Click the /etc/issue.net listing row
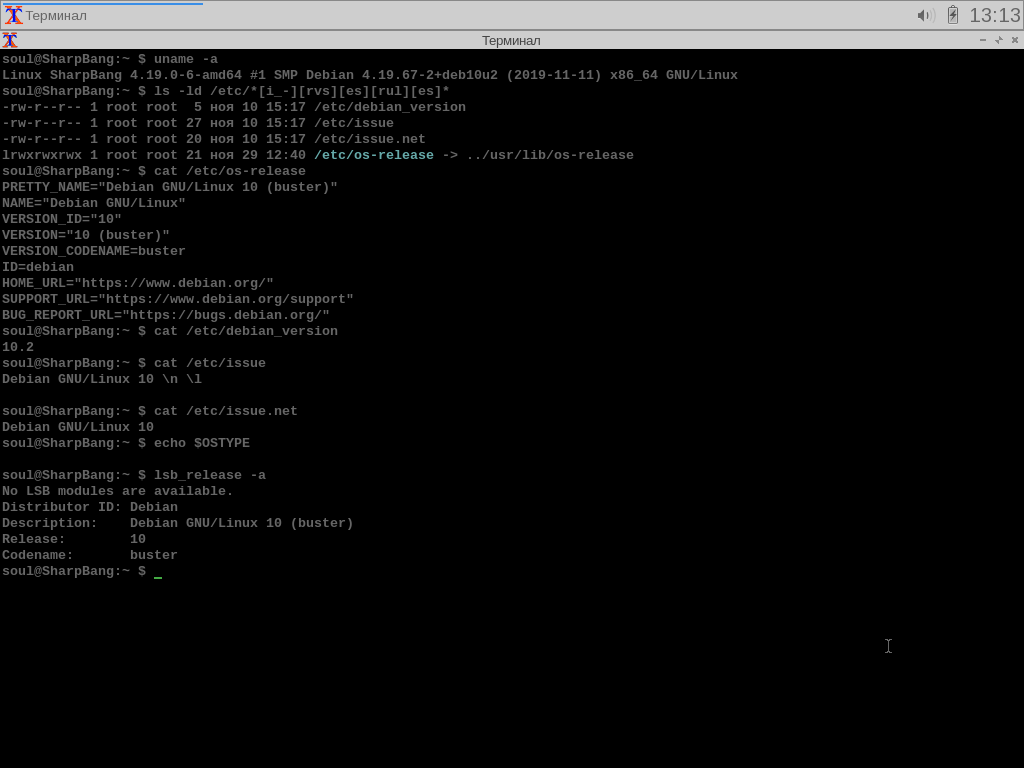 [214, 139]
